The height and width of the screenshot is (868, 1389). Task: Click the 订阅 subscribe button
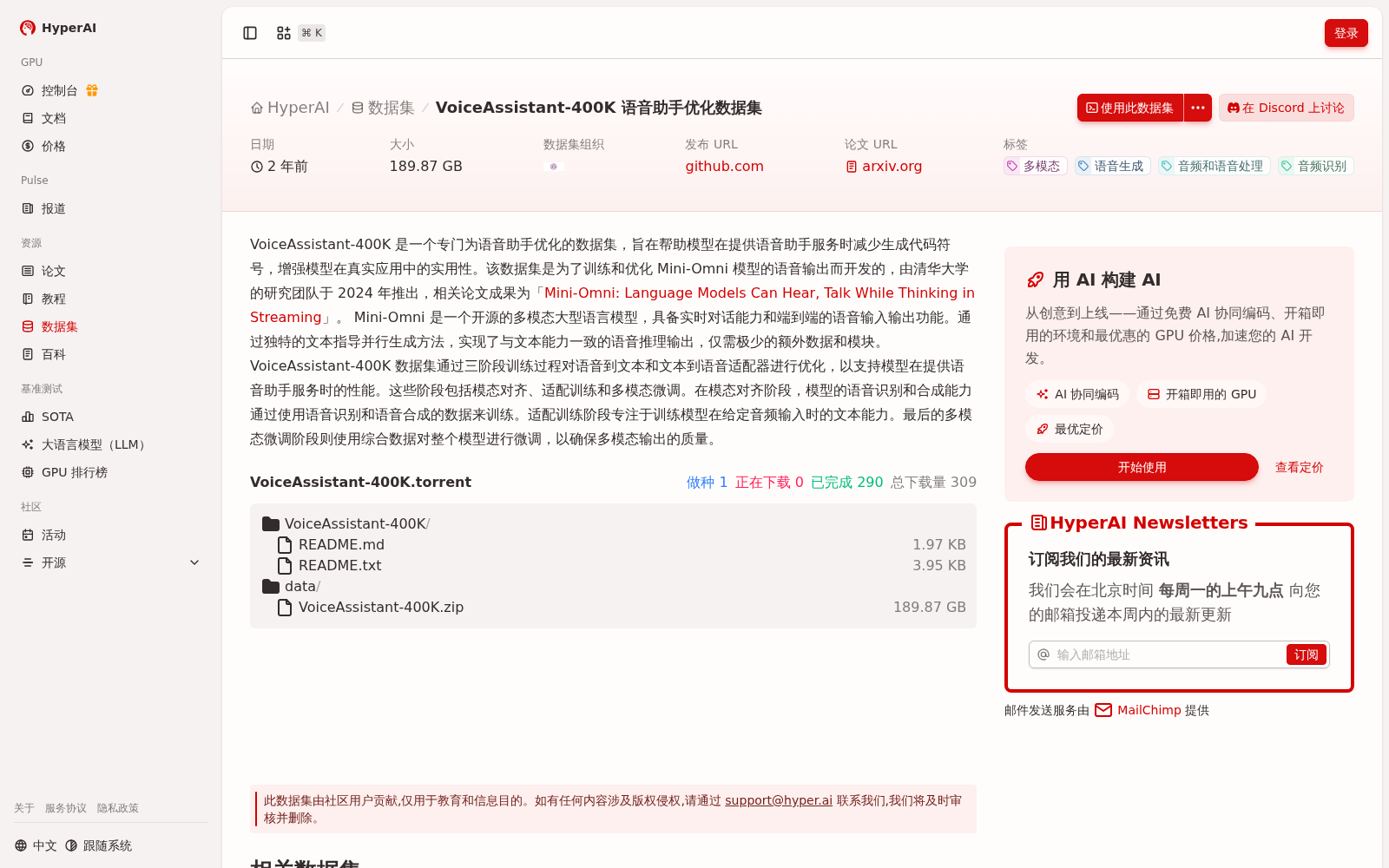click(1306, 654)
